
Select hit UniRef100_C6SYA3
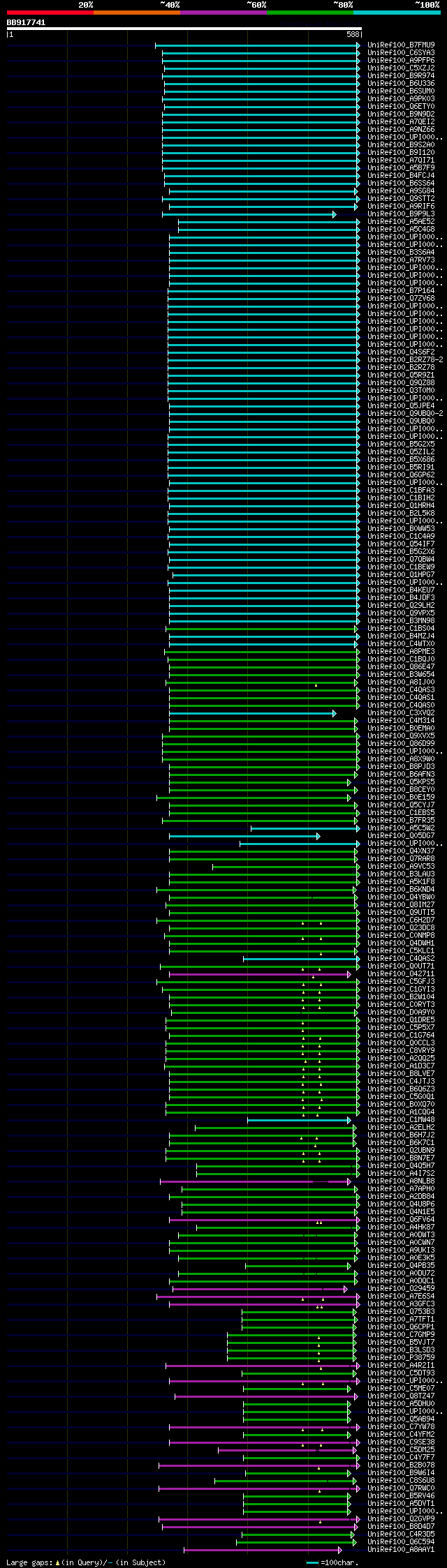coord(401,52)
